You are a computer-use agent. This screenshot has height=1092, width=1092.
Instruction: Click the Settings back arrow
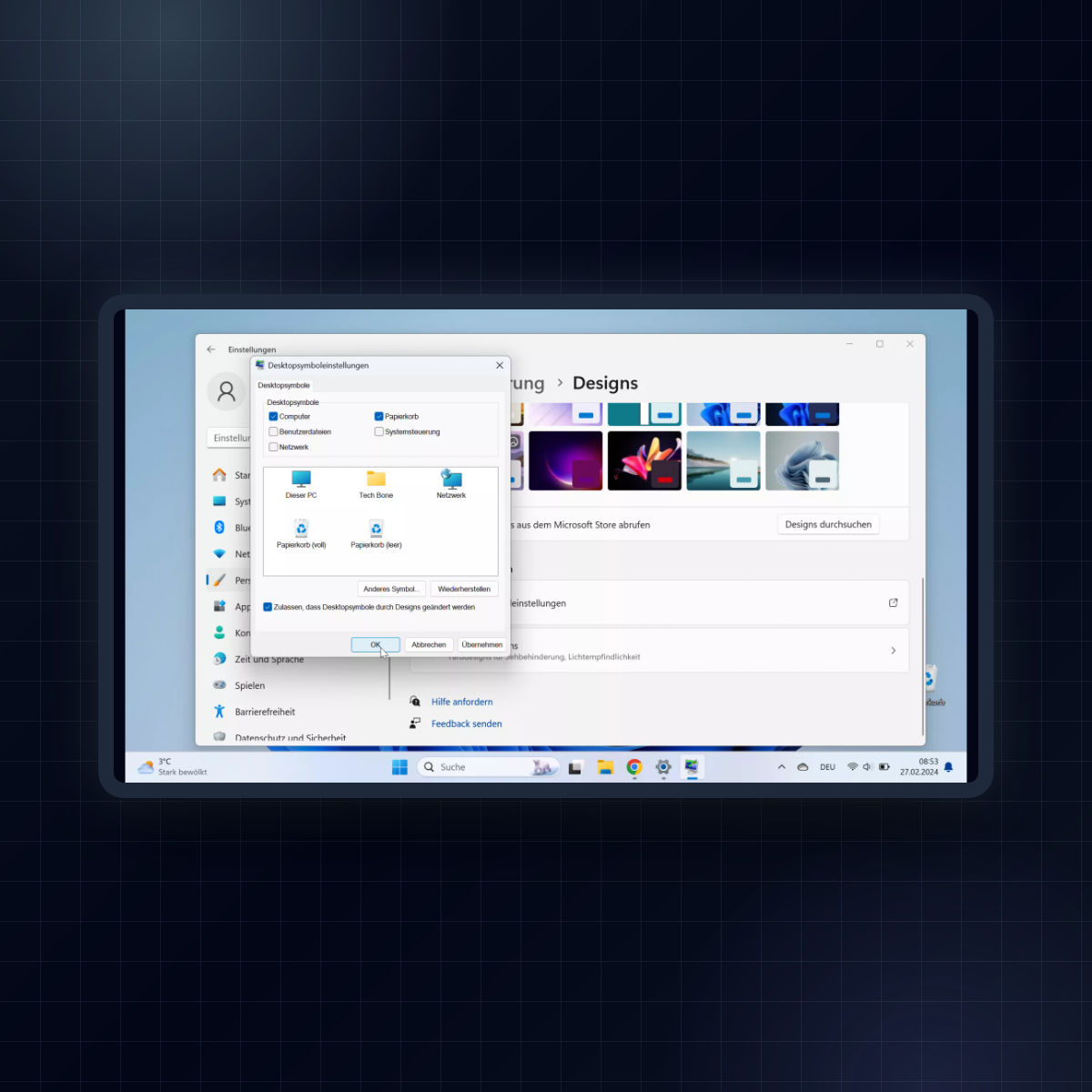click(211, 349)
